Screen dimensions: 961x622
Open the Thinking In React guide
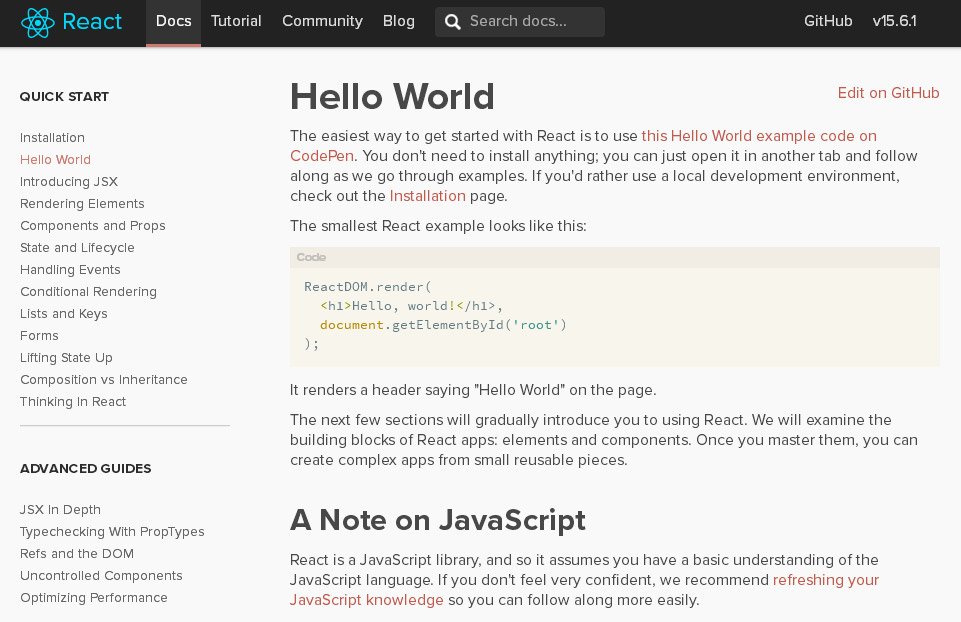pos(72,402)
